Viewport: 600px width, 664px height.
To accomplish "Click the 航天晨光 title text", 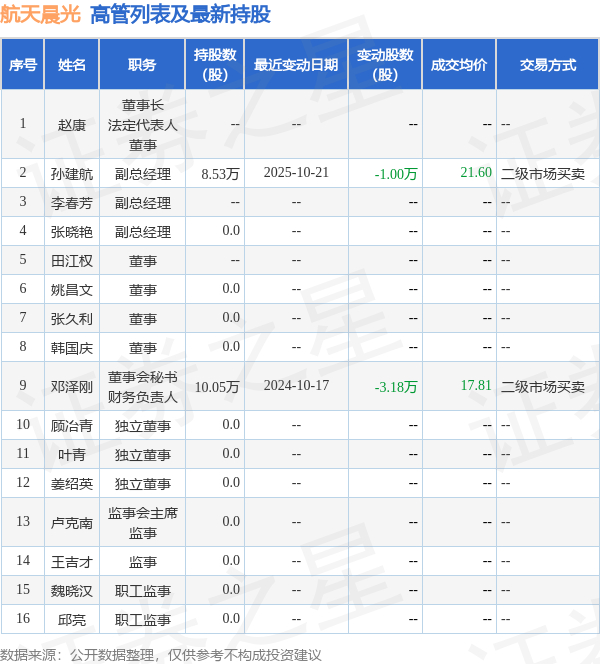I will tap(40, 14).
